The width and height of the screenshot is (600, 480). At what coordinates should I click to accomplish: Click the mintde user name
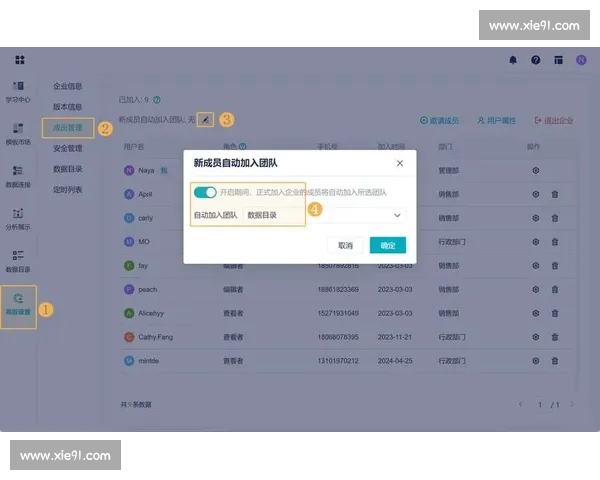(148, 361)
